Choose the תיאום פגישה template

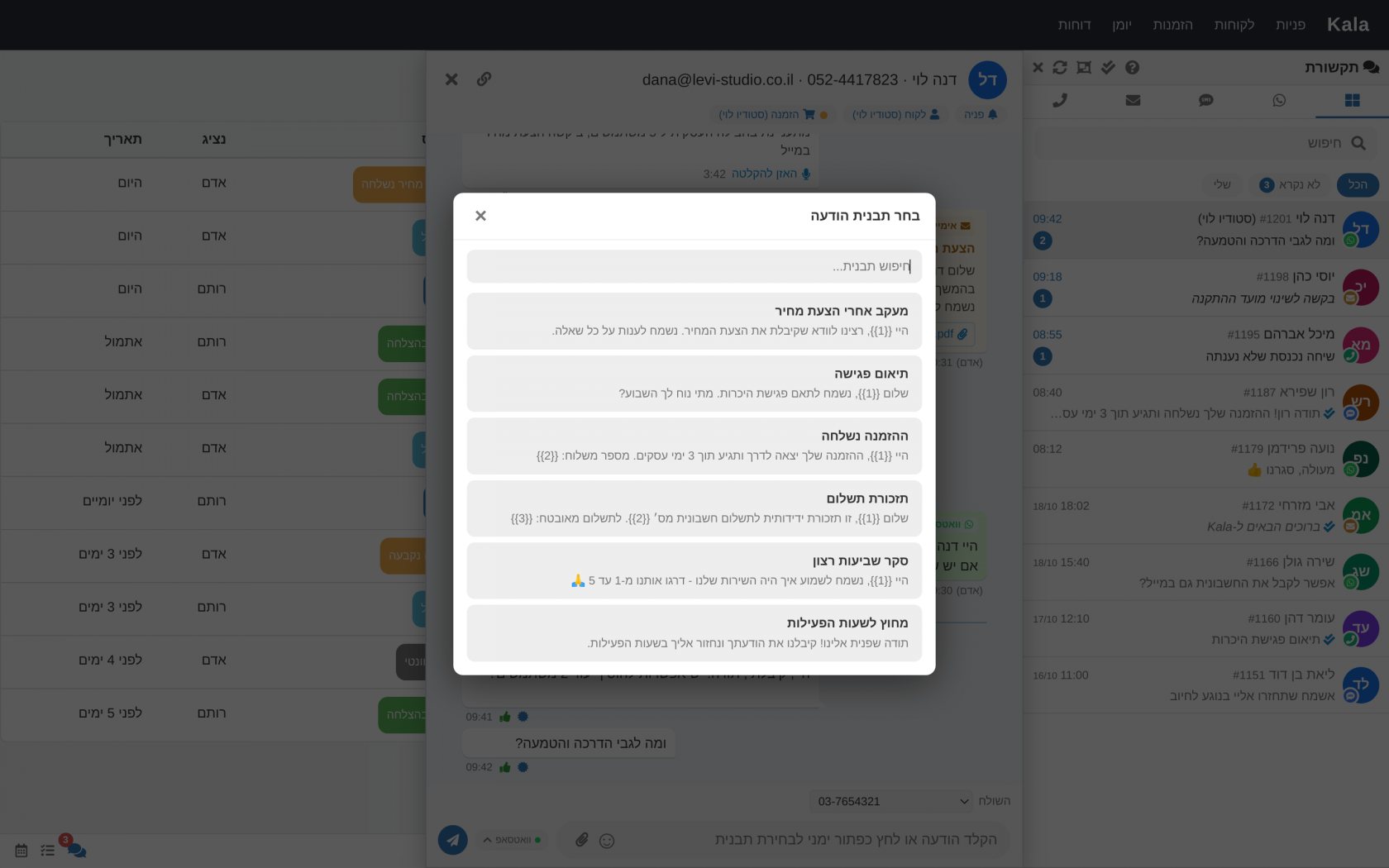pos(694,384)
